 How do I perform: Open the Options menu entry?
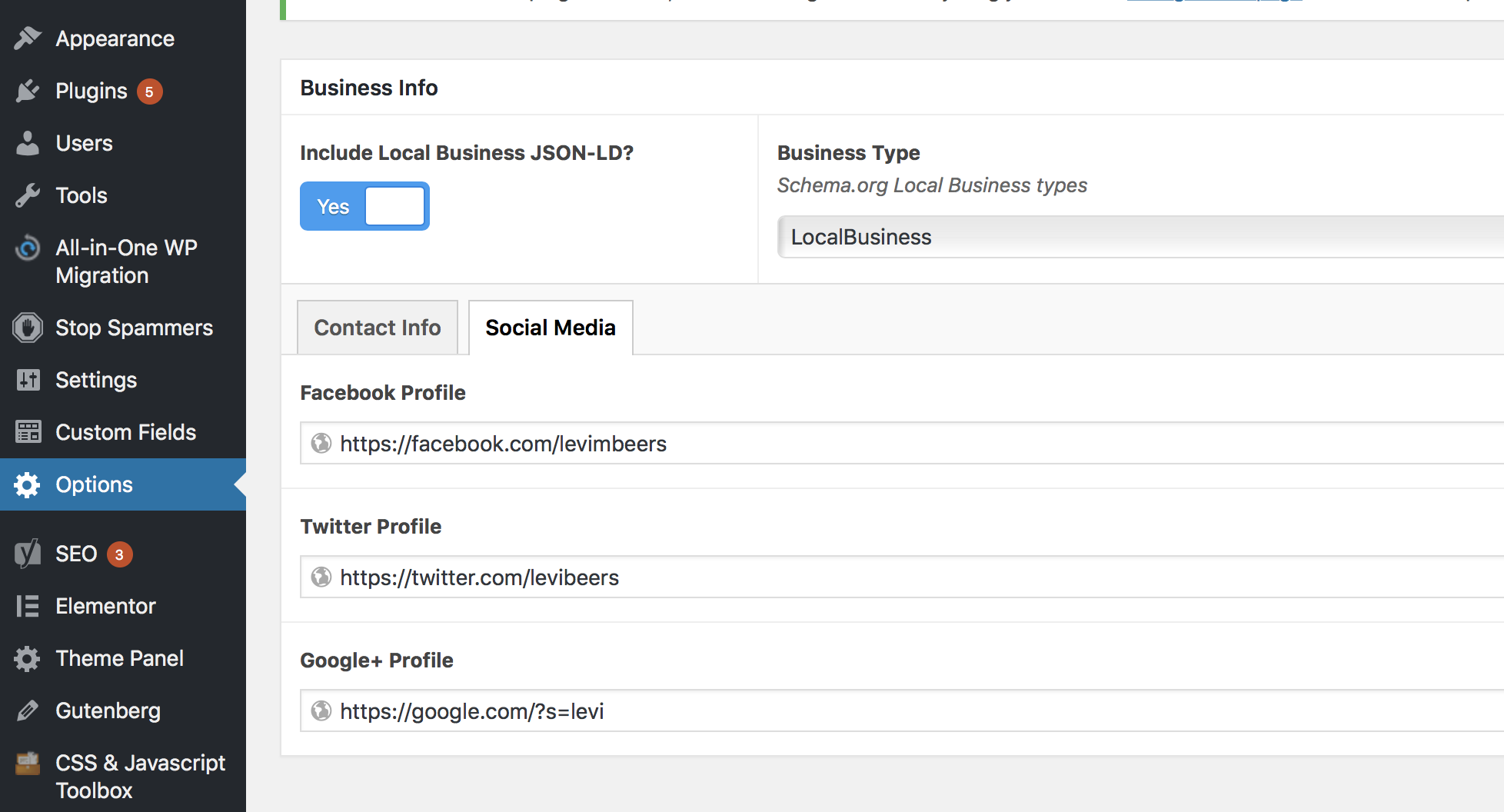[94, 484]
